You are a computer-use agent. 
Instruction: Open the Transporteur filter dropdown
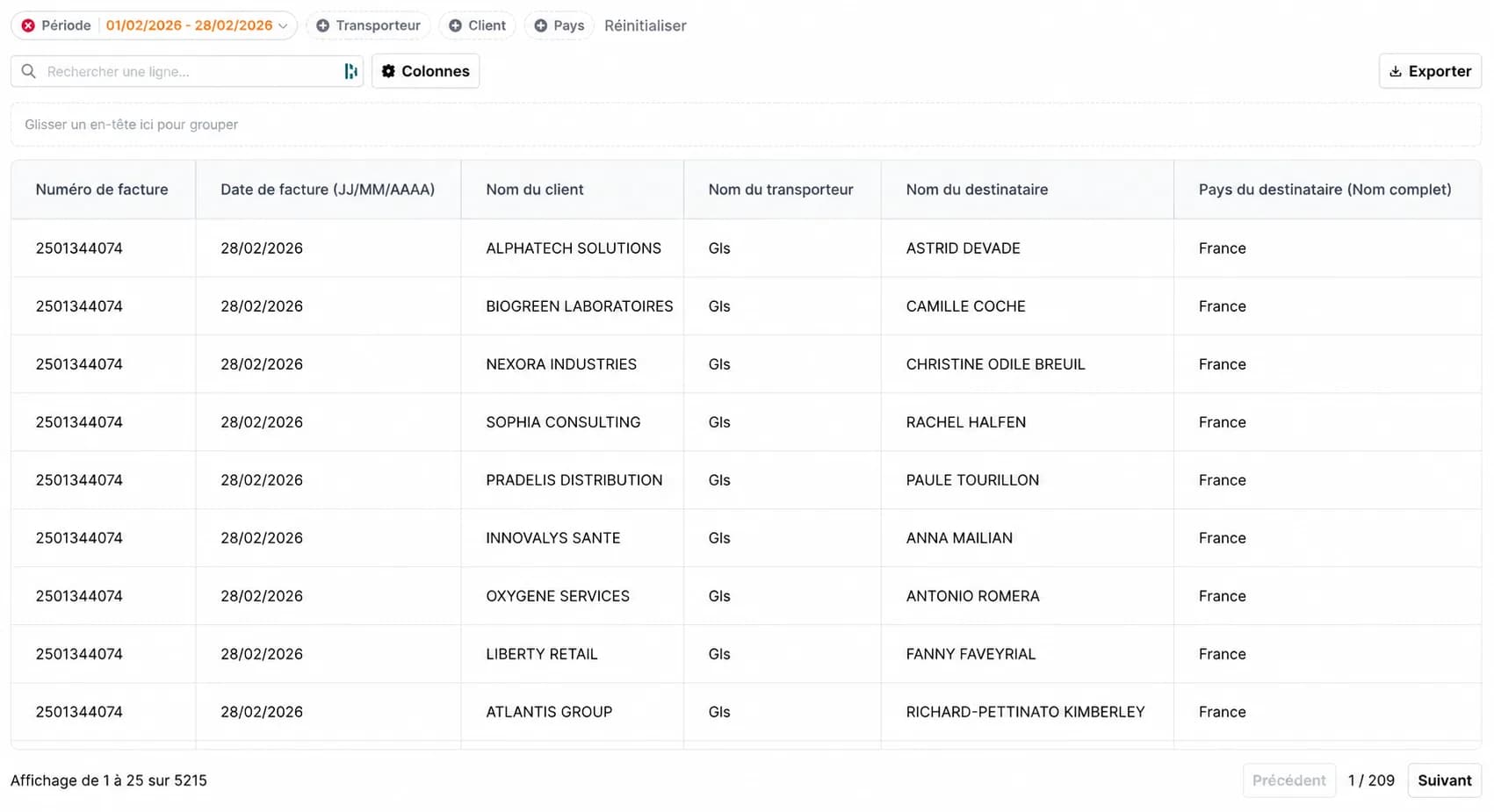pos(368,25)
